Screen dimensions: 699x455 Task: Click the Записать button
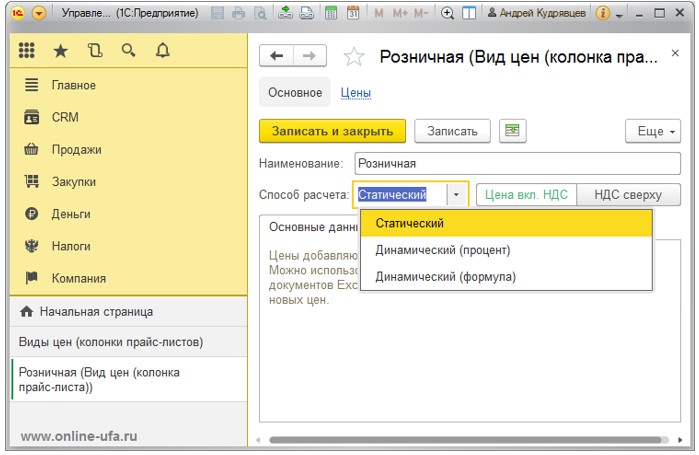tap(453, 131)
